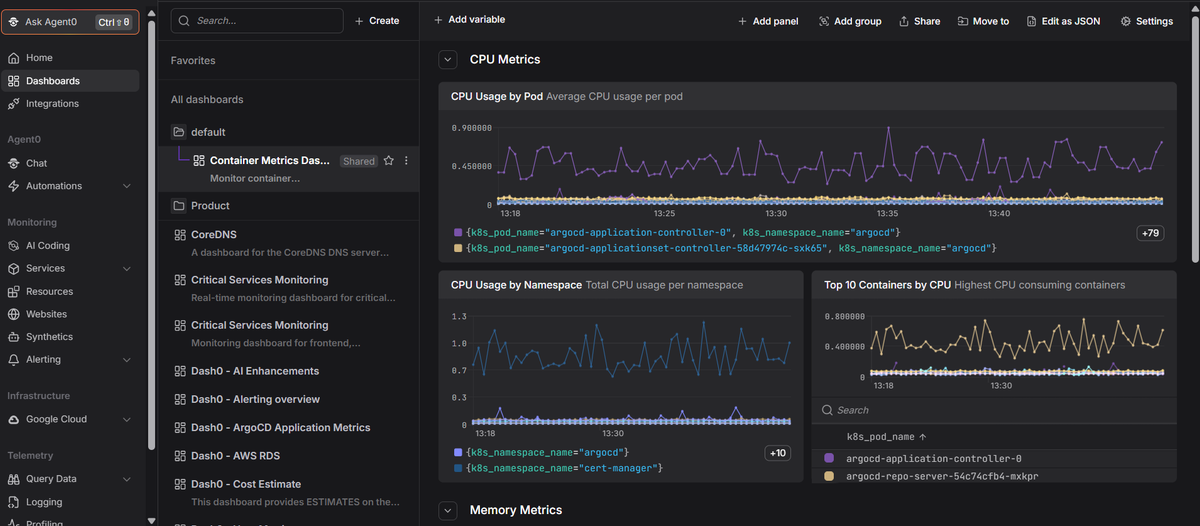Click the Edit as JSON file icon

1031,21
